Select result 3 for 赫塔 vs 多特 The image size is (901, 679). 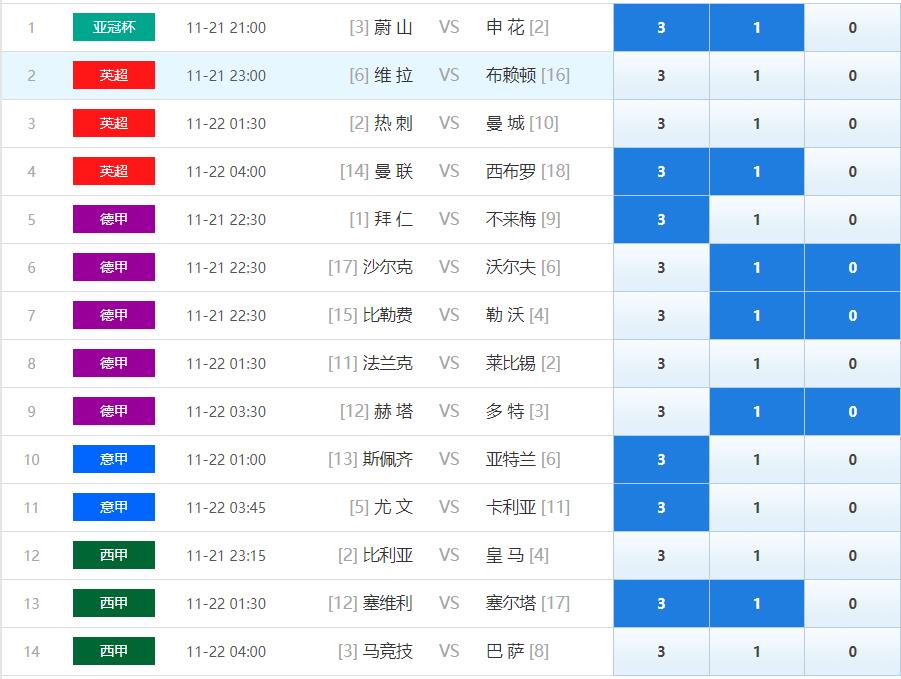661,411
